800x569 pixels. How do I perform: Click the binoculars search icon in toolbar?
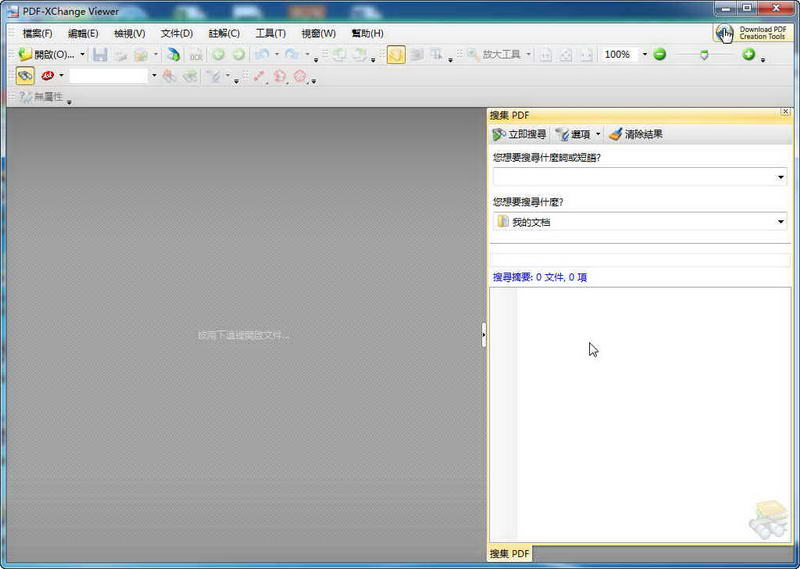coord(26,76)
